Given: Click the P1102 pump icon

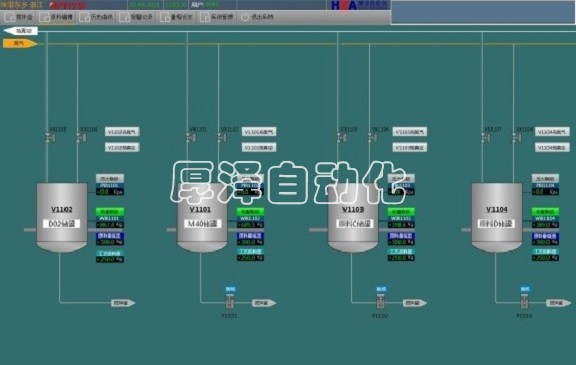Looking at the screenshot, I should pos(380,303).
